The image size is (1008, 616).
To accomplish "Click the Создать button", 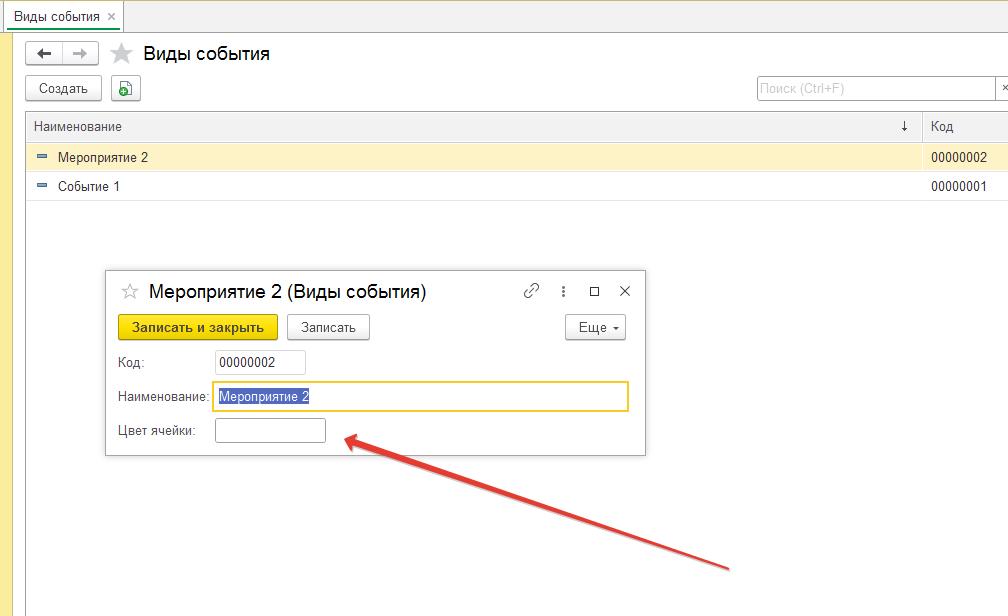I will [63, 89].
